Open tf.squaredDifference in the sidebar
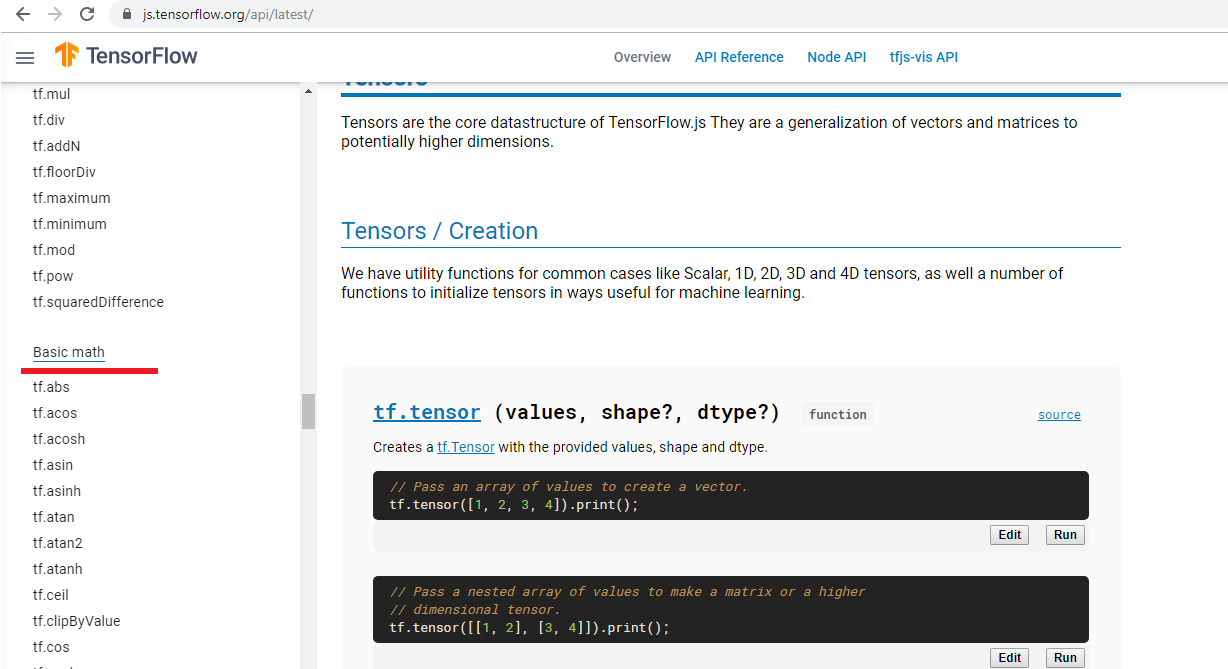 coord(98,302)
